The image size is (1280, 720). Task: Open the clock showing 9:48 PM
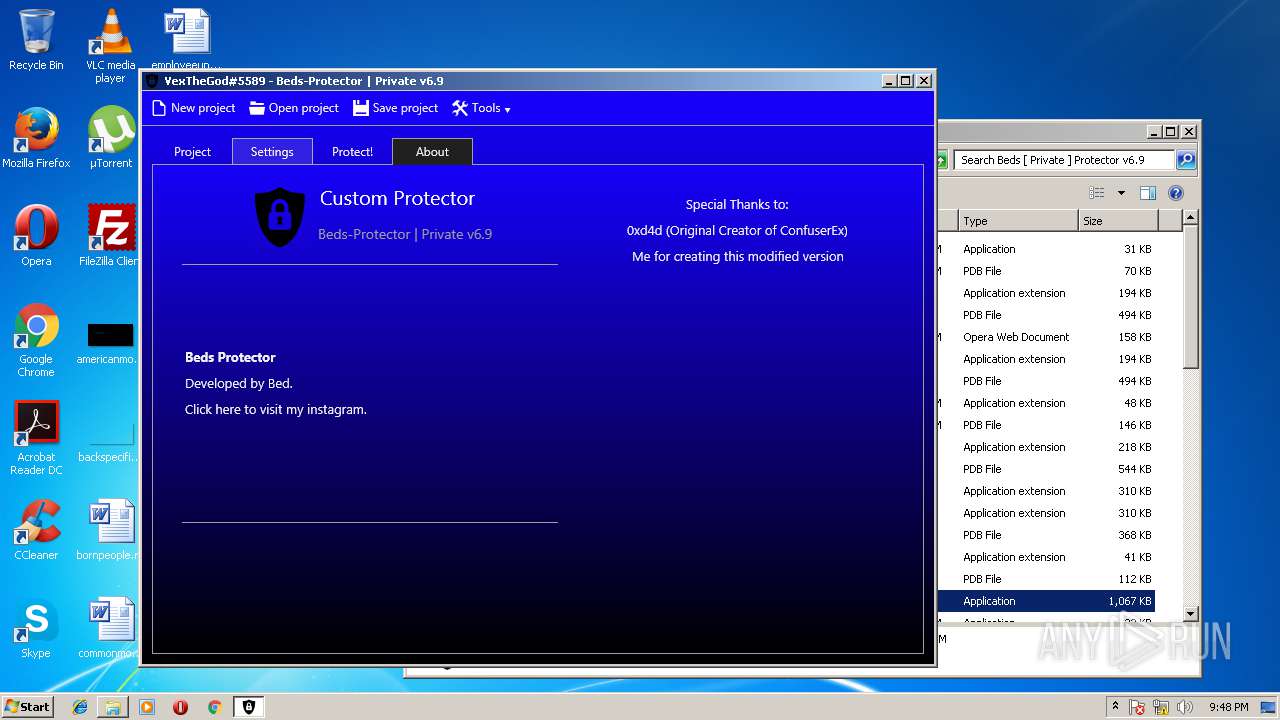[x=1228, y=707]
